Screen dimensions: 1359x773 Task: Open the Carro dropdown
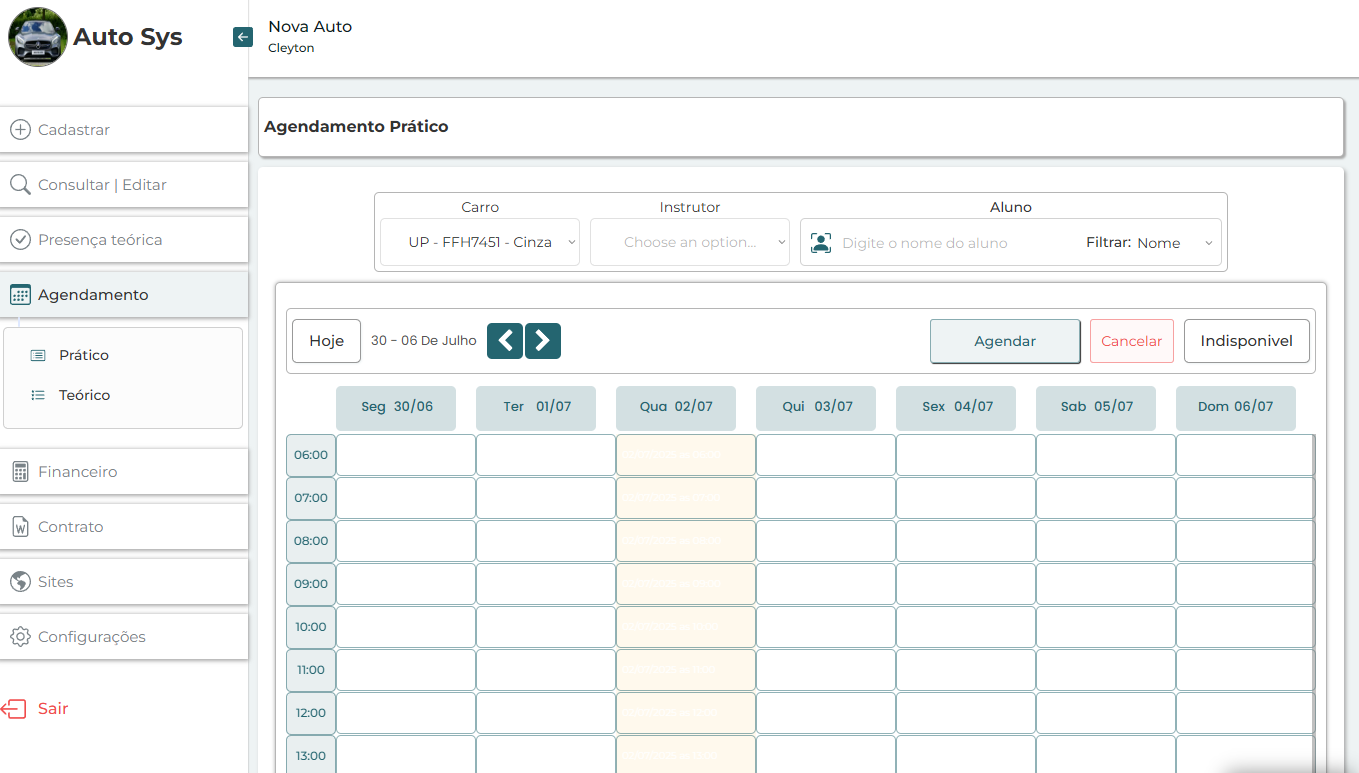(x=480, y=242)
